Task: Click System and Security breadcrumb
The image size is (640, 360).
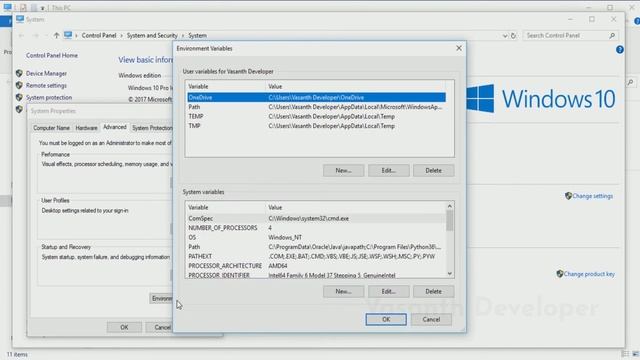Action: point(152,36)
